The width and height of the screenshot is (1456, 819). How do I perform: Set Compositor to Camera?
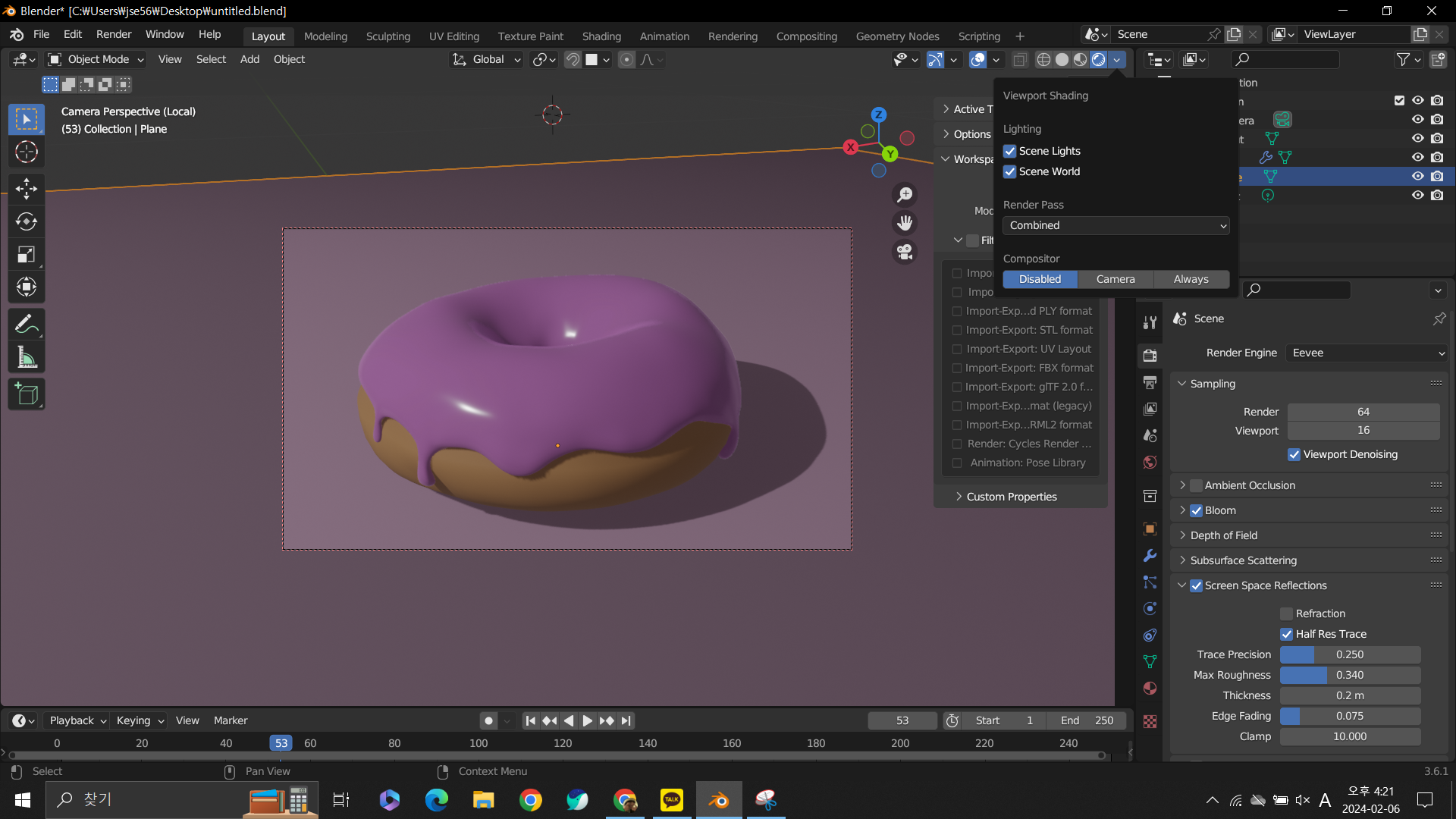[x=1116, y=279]
